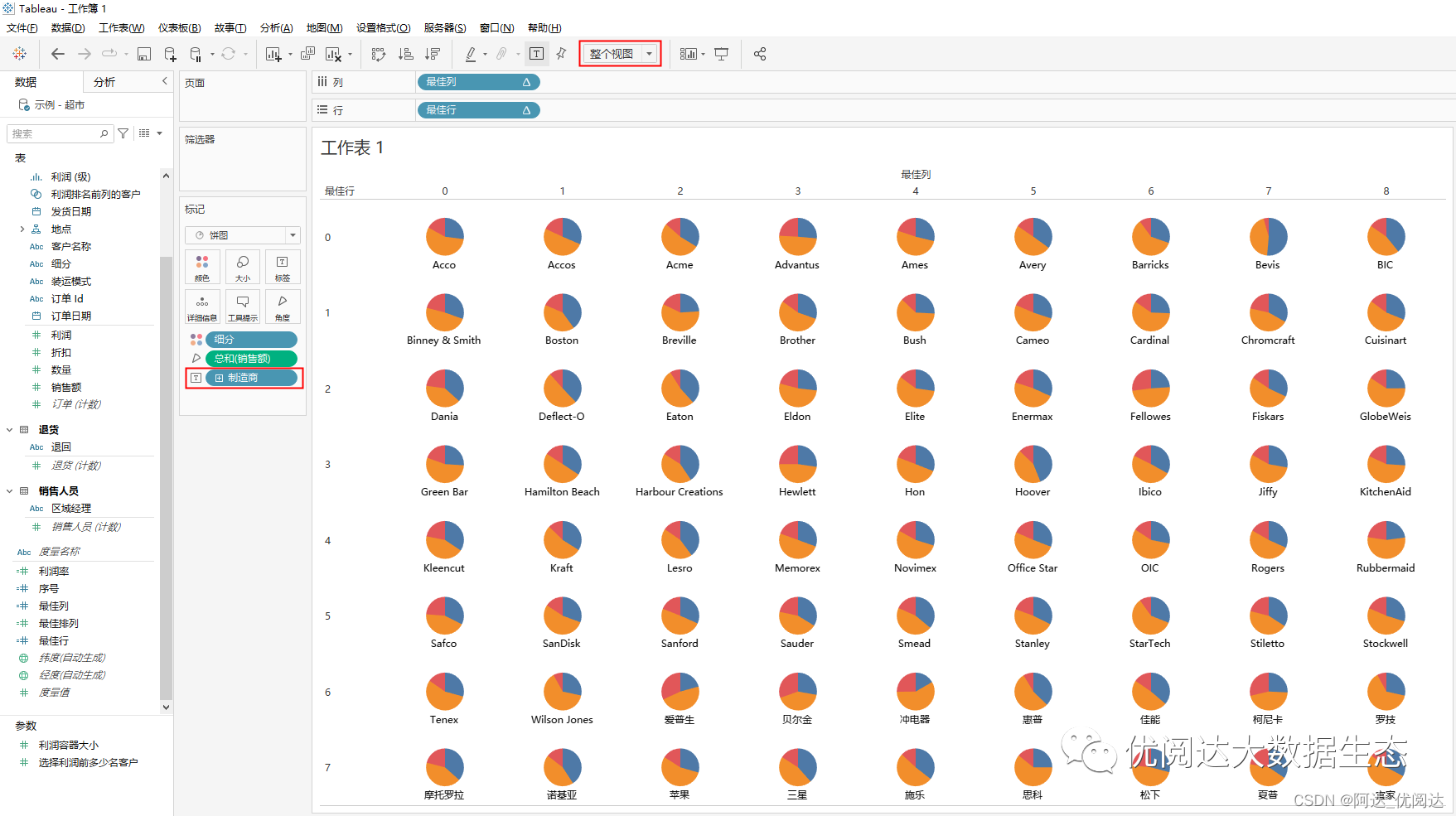Switch to the 分析 pane tab
Viewport: 1456px width, 816px height.
104,82
